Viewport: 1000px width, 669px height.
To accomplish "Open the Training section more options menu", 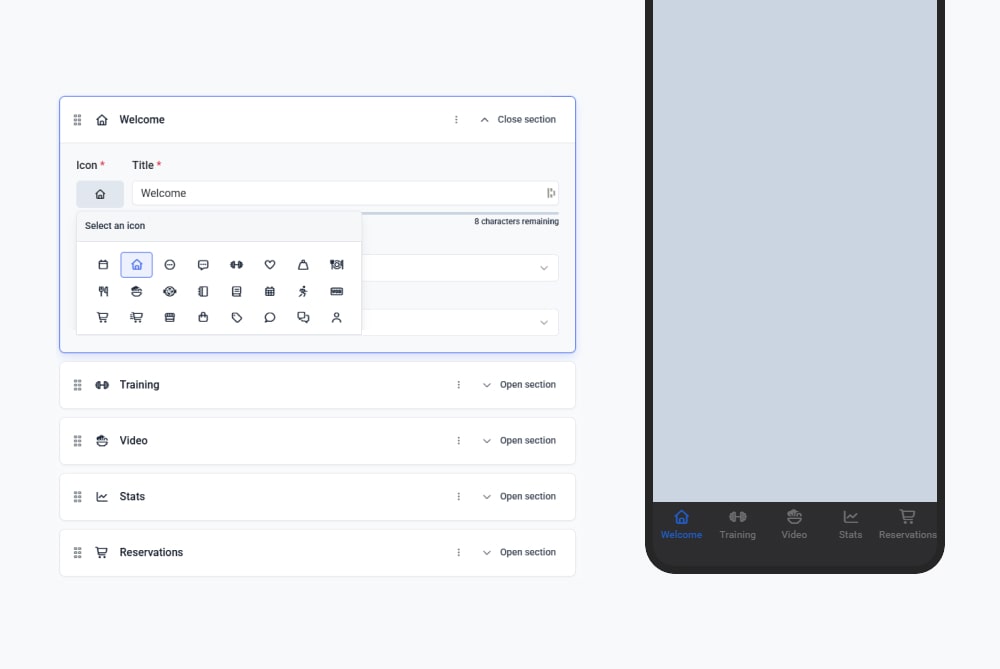I will click(x=459, y=385).
